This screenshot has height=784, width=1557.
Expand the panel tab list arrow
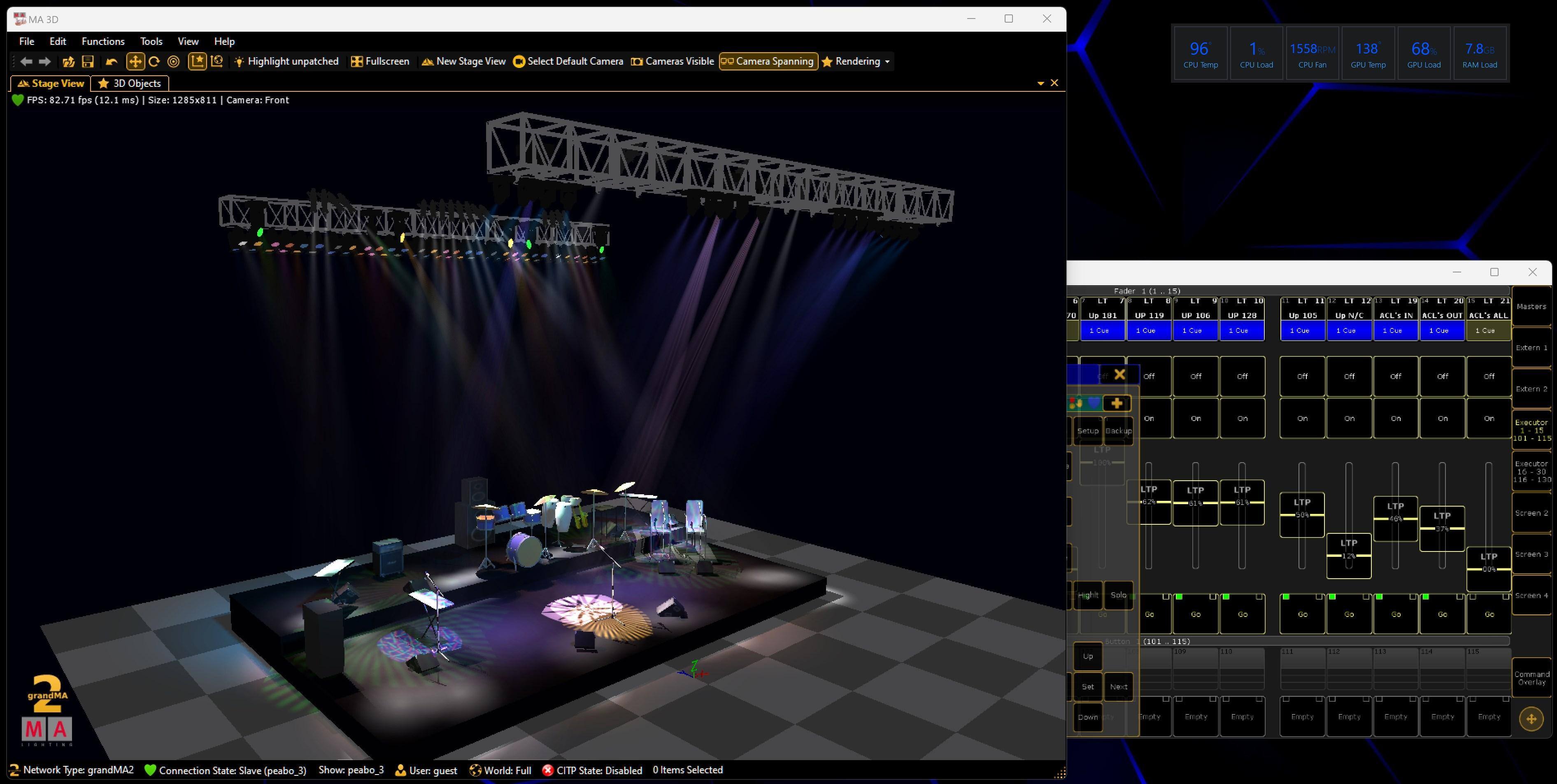pyautogui.click(x=1040, y=84)
